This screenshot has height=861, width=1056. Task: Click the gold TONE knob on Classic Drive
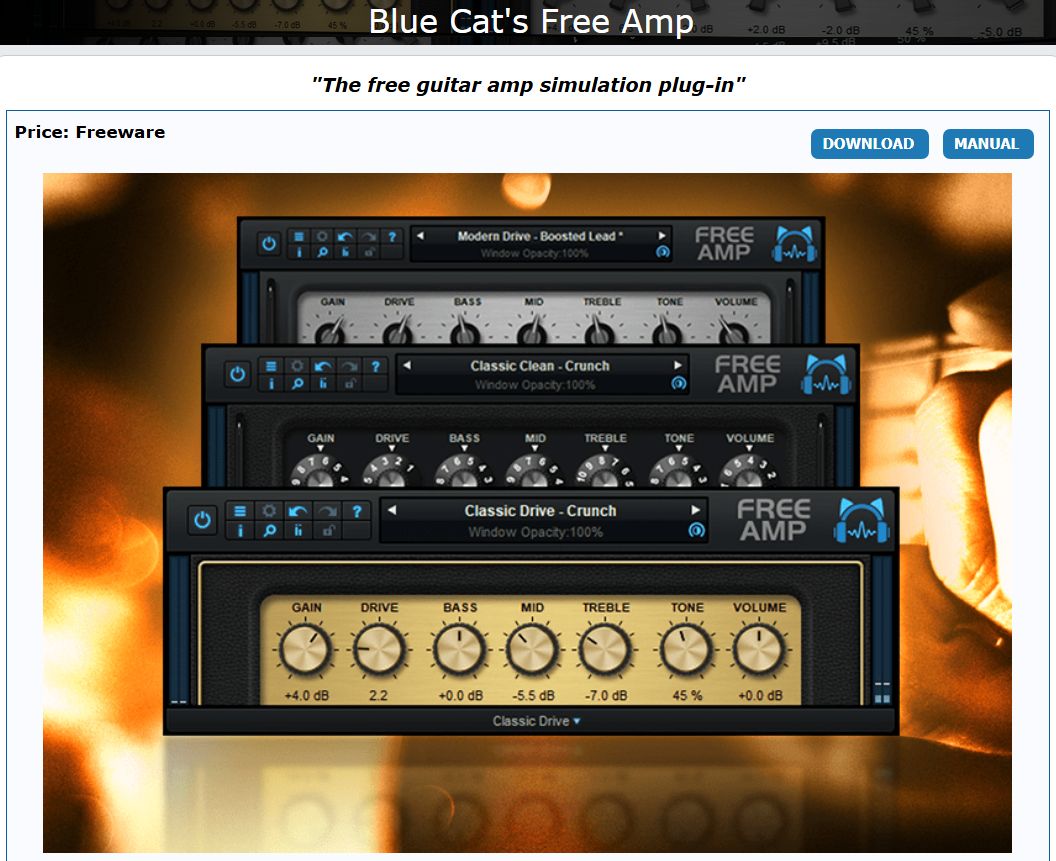[x=686, y=650]
